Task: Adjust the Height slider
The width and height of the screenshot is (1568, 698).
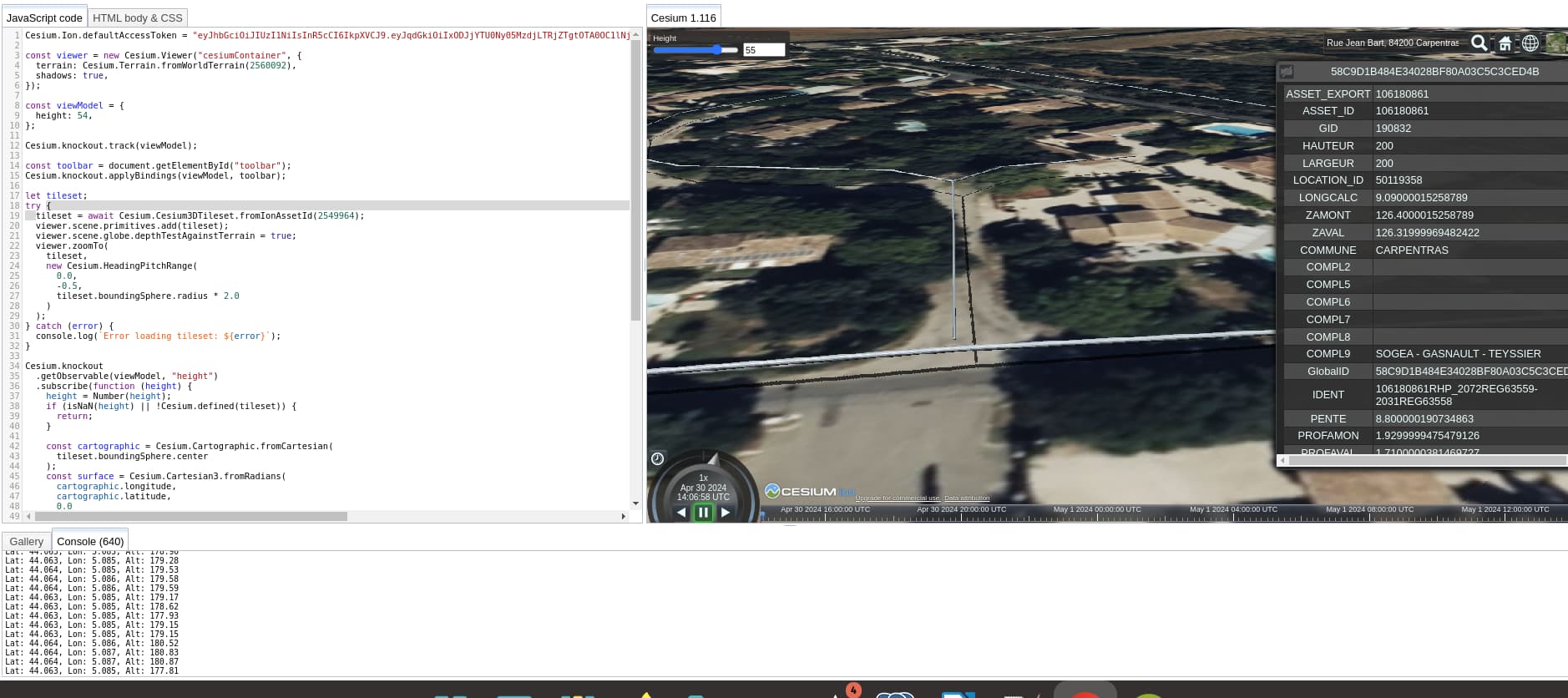Action: [x=695, y=50]
